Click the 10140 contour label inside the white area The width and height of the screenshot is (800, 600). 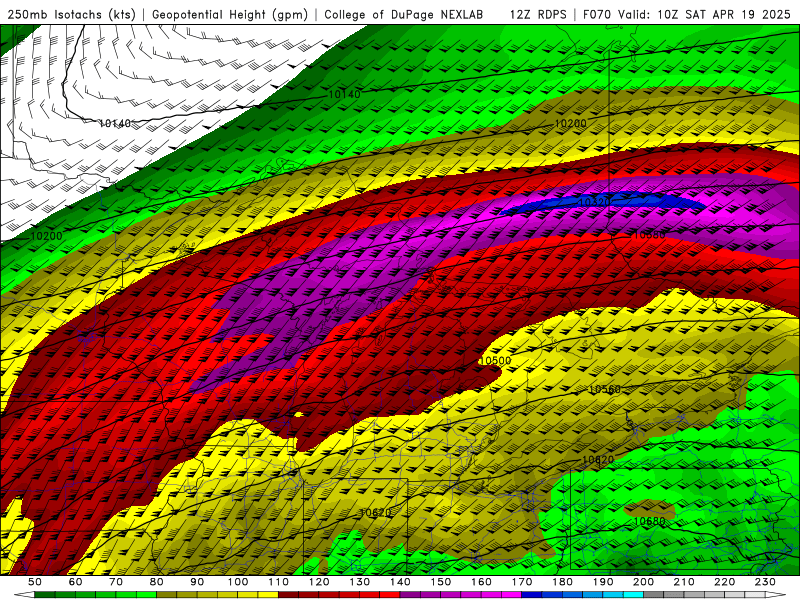115,123
